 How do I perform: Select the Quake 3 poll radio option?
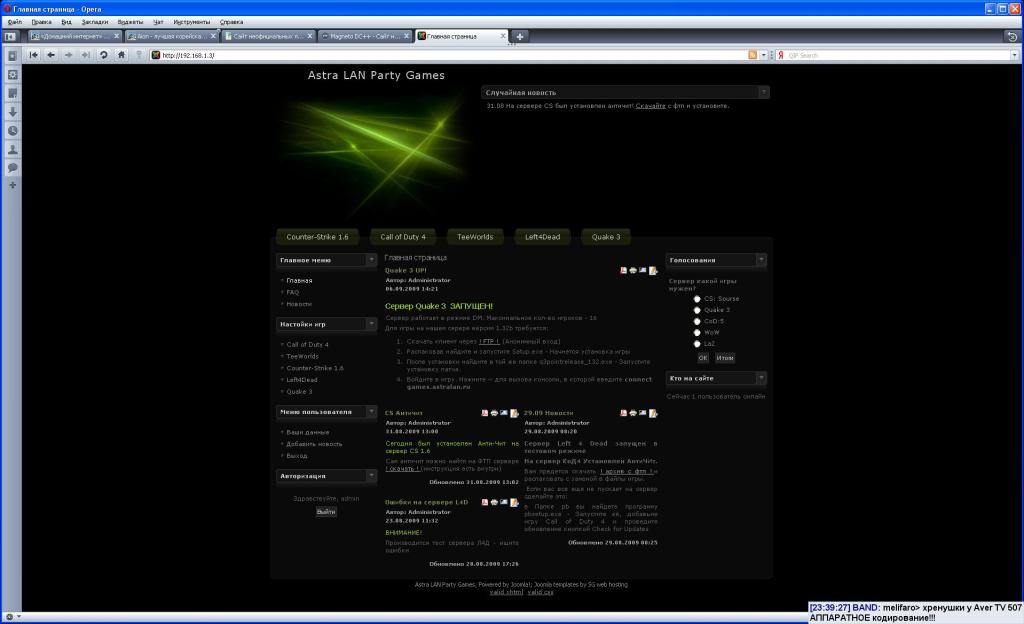697,310
